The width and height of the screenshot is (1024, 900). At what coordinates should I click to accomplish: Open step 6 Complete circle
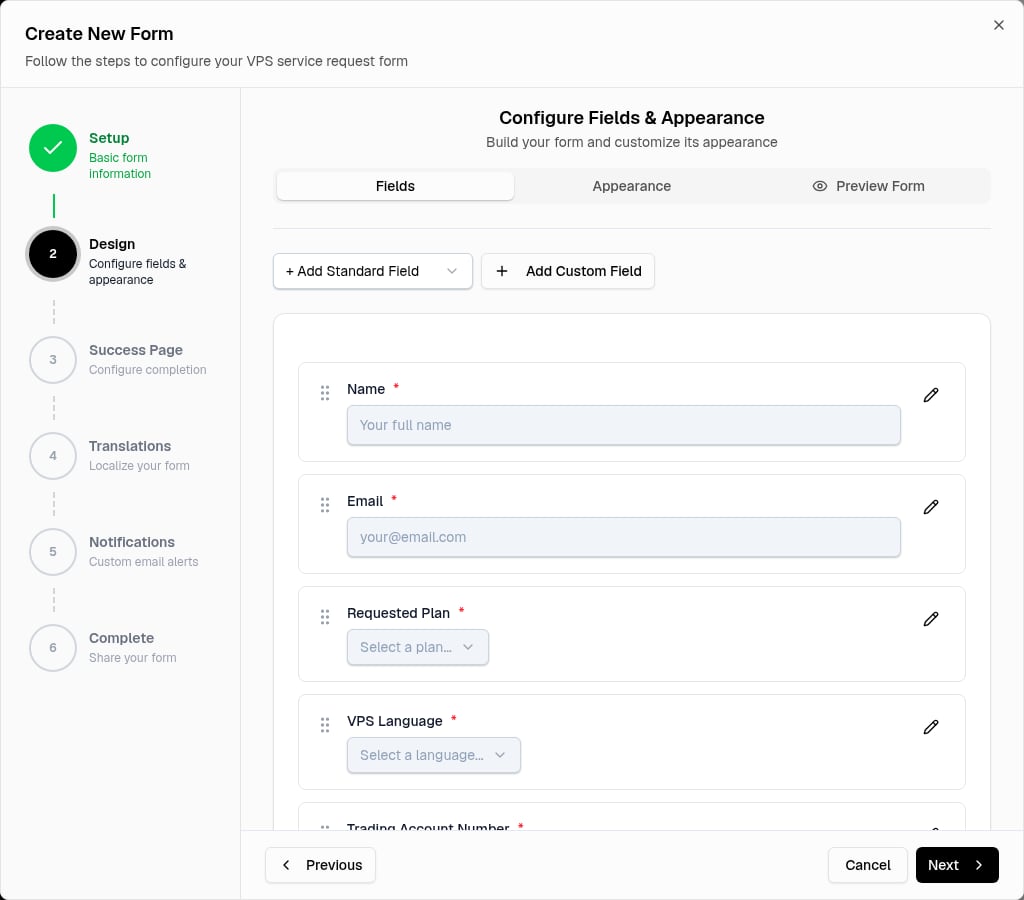tap(53, 648)
